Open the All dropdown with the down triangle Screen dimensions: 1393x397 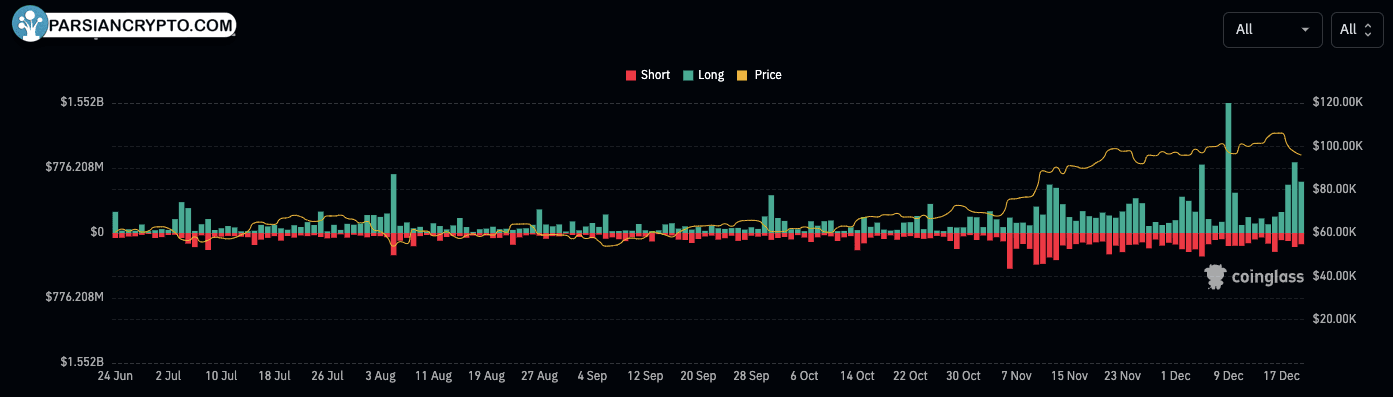click(1273, 30)
